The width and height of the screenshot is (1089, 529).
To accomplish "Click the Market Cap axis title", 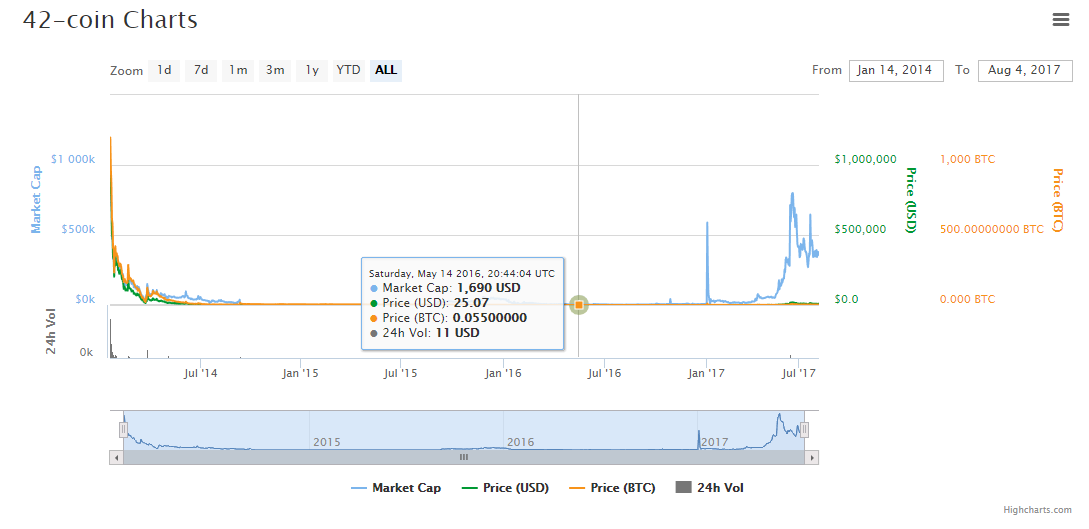I will 35,199.
